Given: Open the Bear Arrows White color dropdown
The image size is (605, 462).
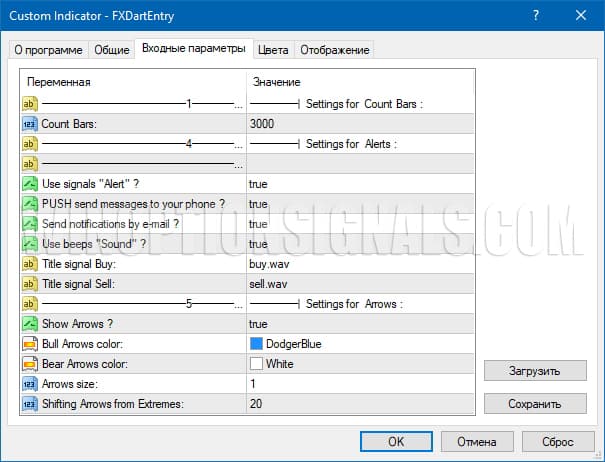Looking at the screenshot, I should coord(359,364).
